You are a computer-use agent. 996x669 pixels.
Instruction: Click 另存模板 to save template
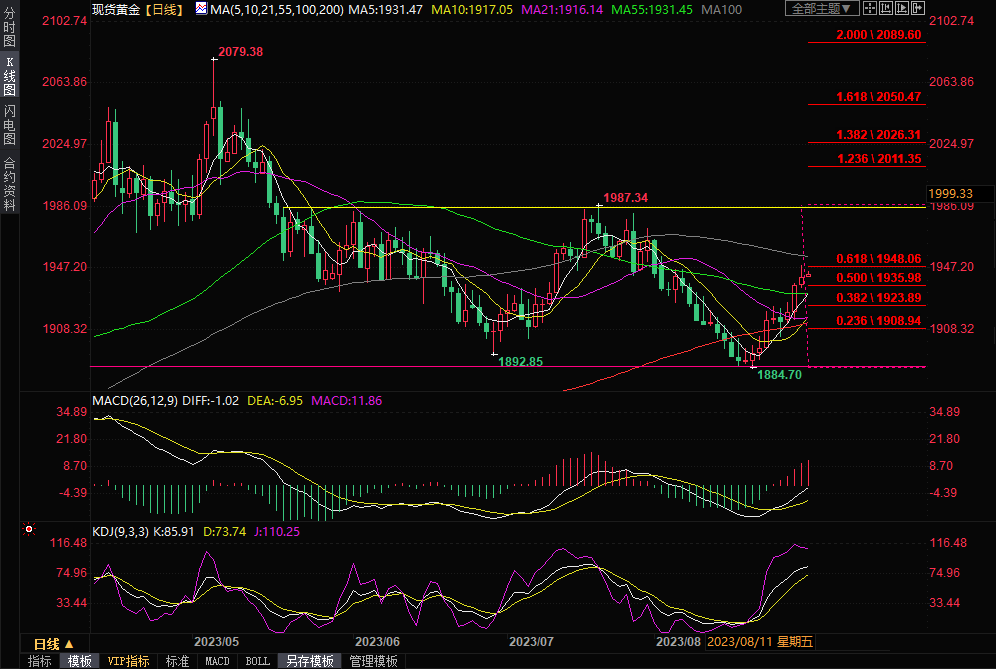click(310, 661)
